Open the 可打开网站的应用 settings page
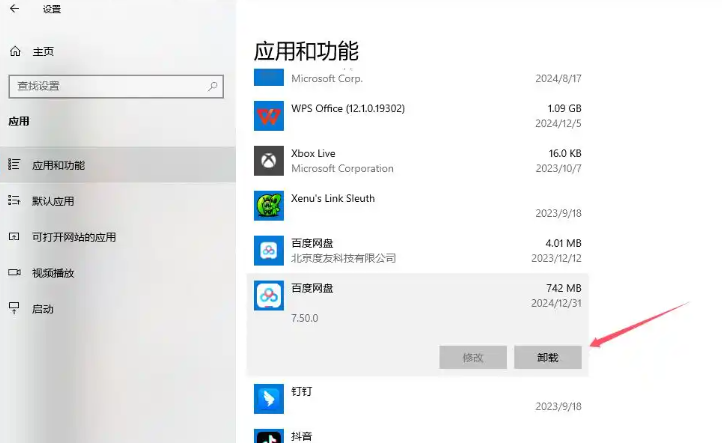The width and height of the screenshot is (722, 443). (x=118, y=237)
